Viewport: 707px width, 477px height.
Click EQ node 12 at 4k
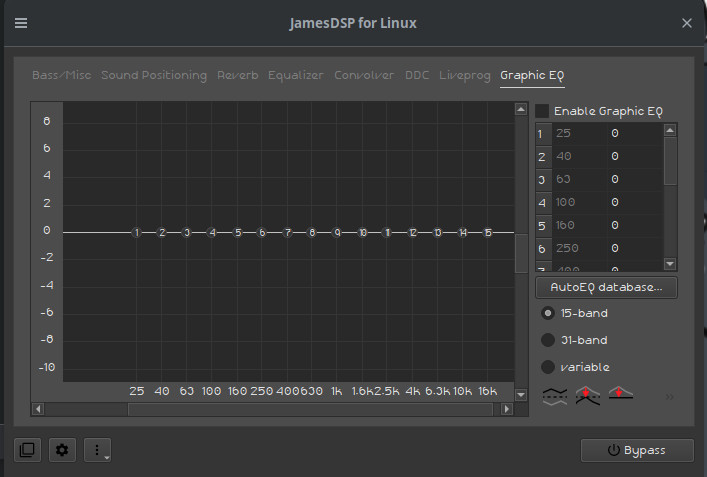coord(413,233)
